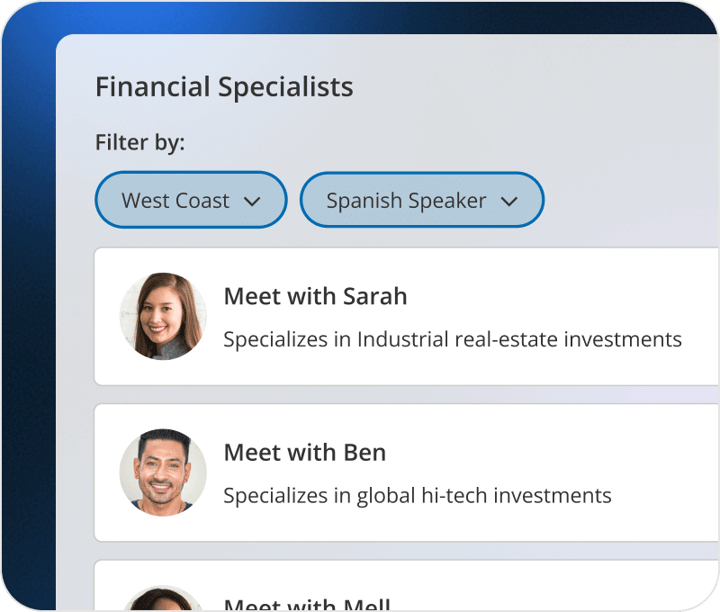Open the Meet with Ben link
The height and width of the screenshot is (612, 720).
(304, 452)
